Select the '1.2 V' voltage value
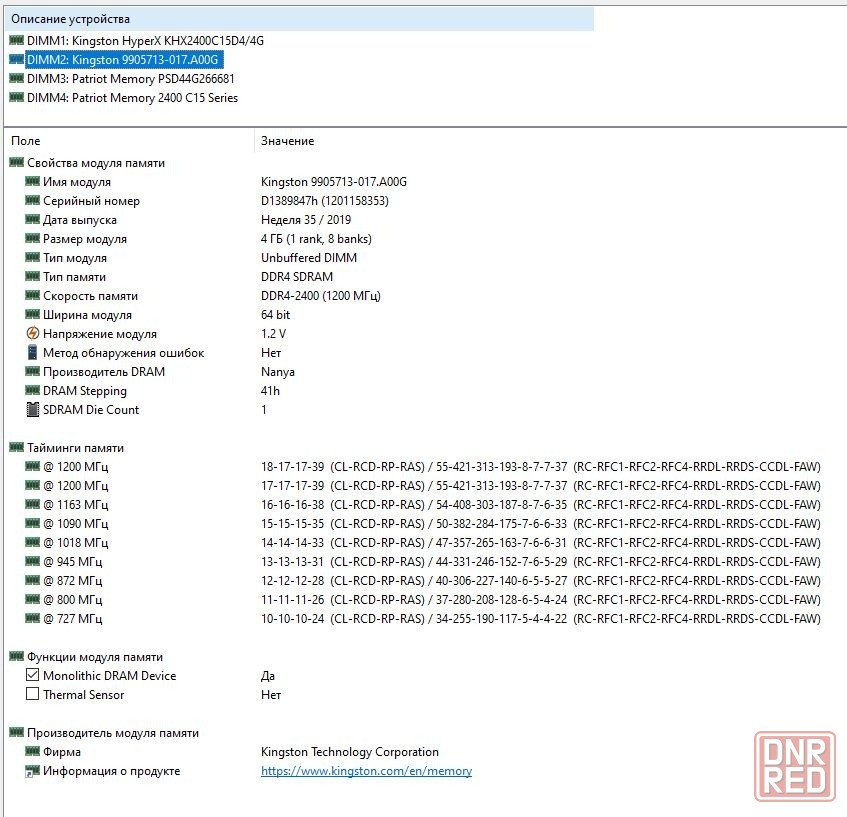 [273, 334]
